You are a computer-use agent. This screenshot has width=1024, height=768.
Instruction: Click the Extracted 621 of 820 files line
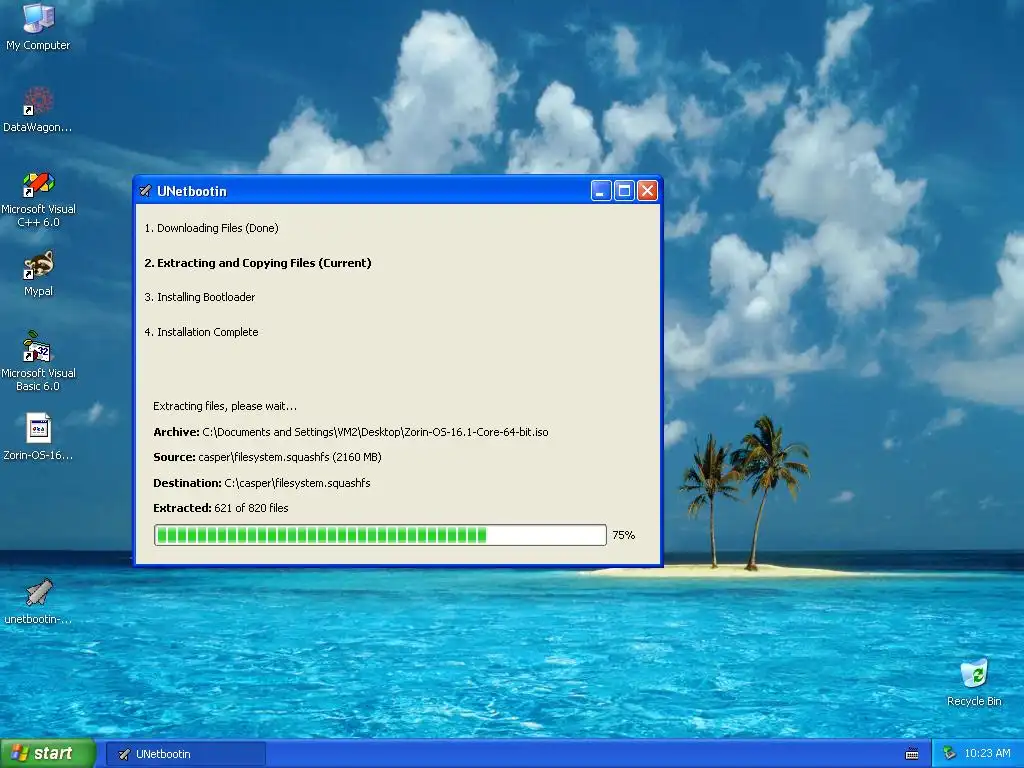click(x=221, y=508)
